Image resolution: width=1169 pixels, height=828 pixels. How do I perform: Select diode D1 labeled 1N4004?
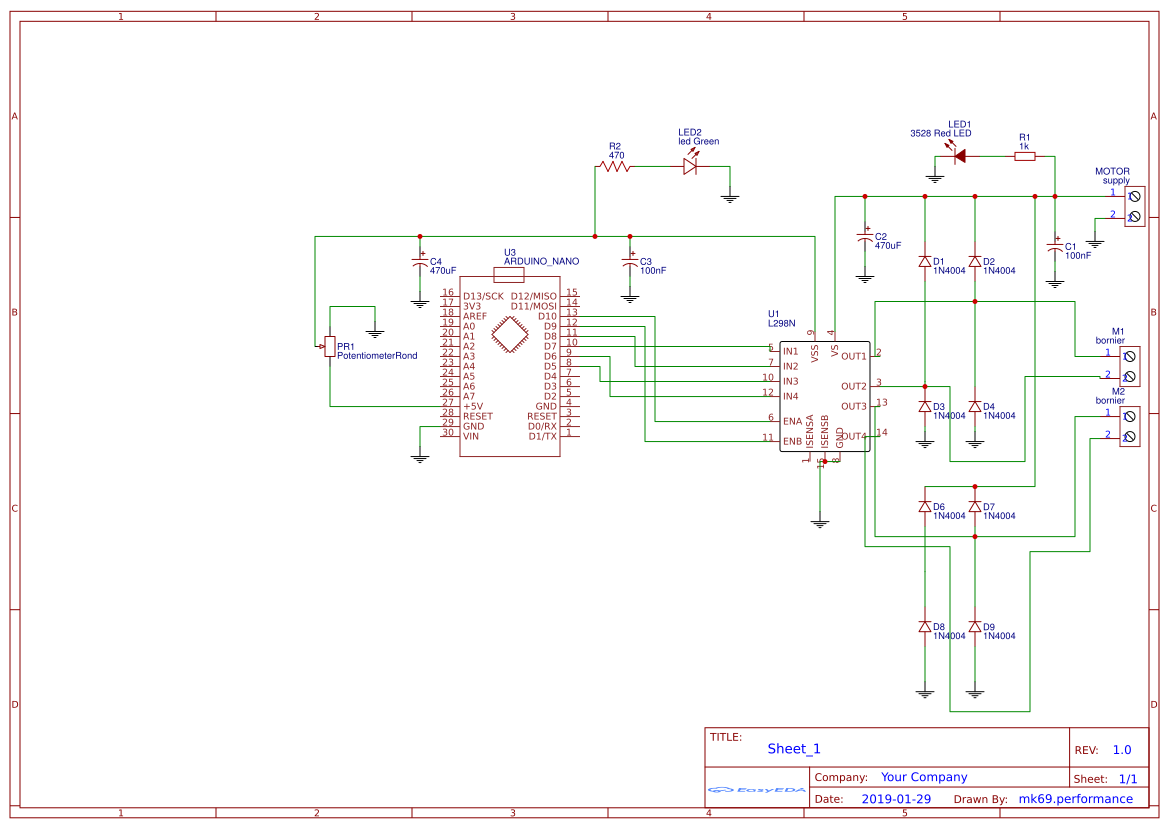pyautogui.click(x=925, y=262)
